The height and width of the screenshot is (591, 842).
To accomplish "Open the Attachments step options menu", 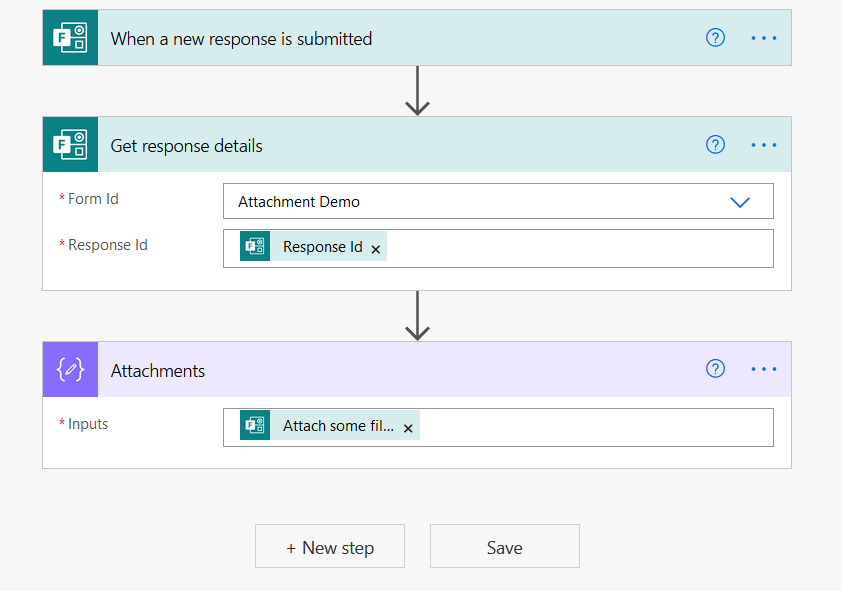I will tap(764, 369).
